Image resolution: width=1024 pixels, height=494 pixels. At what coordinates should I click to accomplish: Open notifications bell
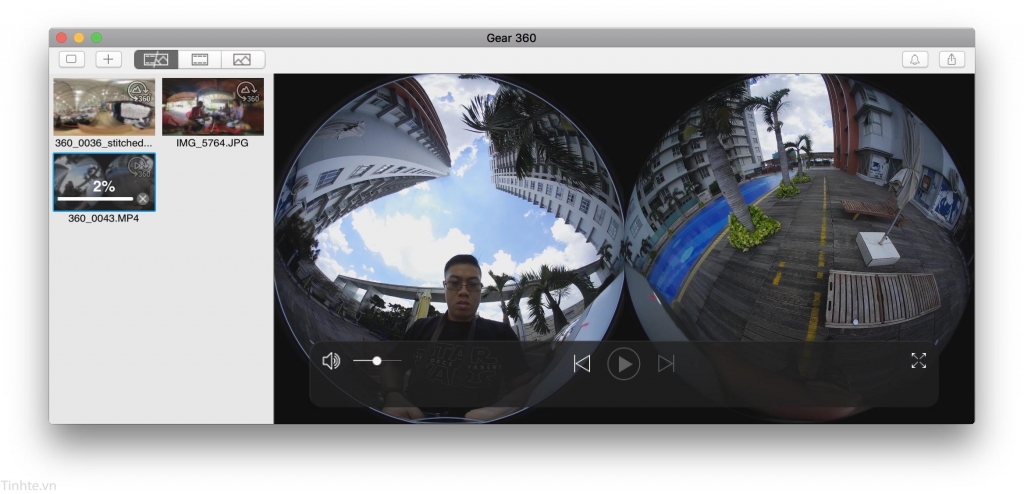pyautogui.click(x=915, y=59)
